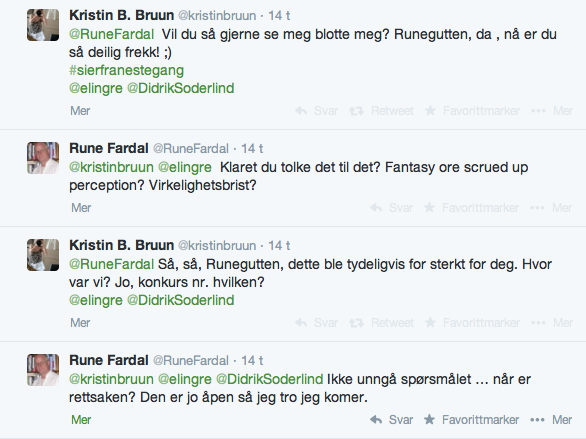Open the #sierfranestegang hashtag
The image size is (586, 439).
[126, 70]
